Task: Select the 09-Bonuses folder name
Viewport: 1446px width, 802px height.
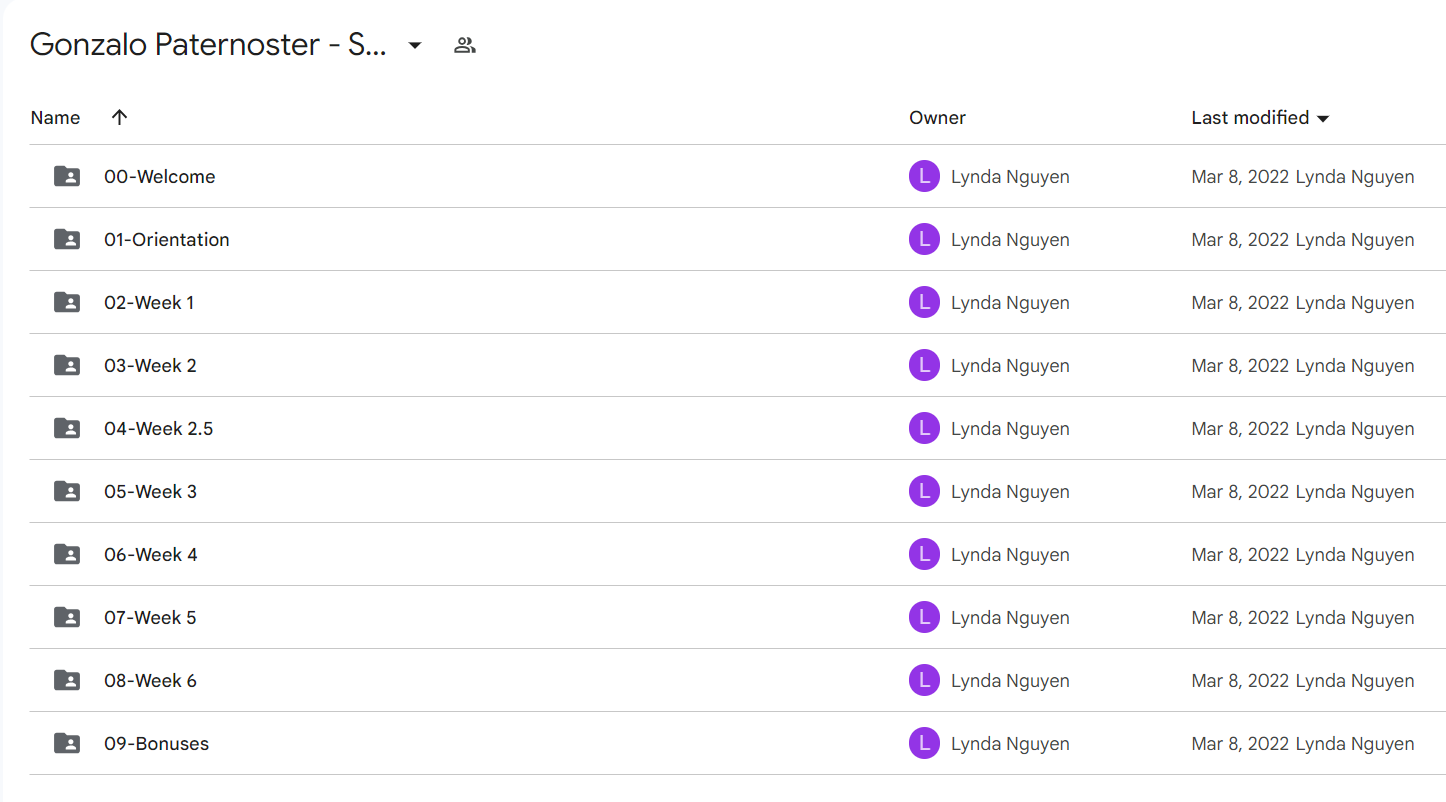Action: [x=157, y=744]
